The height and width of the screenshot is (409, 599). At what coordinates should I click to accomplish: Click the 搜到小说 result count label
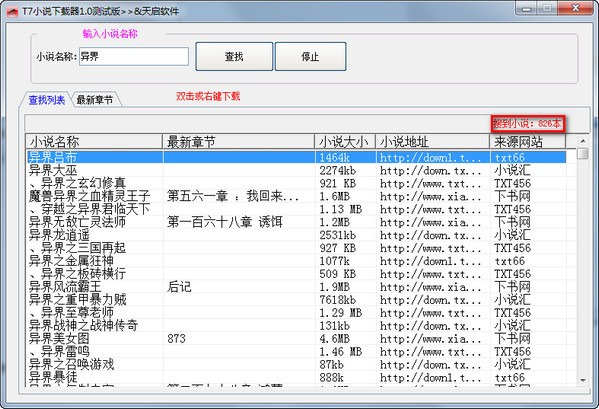pyautogui.click(x=528, y=123)
